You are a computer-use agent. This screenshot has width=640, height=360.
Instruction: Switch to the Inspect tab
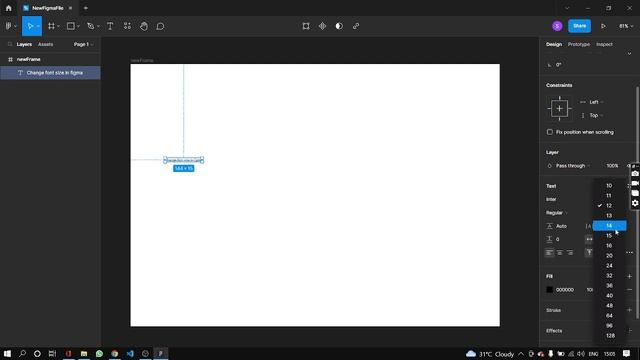pyautogui.click(x=604, y=44)
